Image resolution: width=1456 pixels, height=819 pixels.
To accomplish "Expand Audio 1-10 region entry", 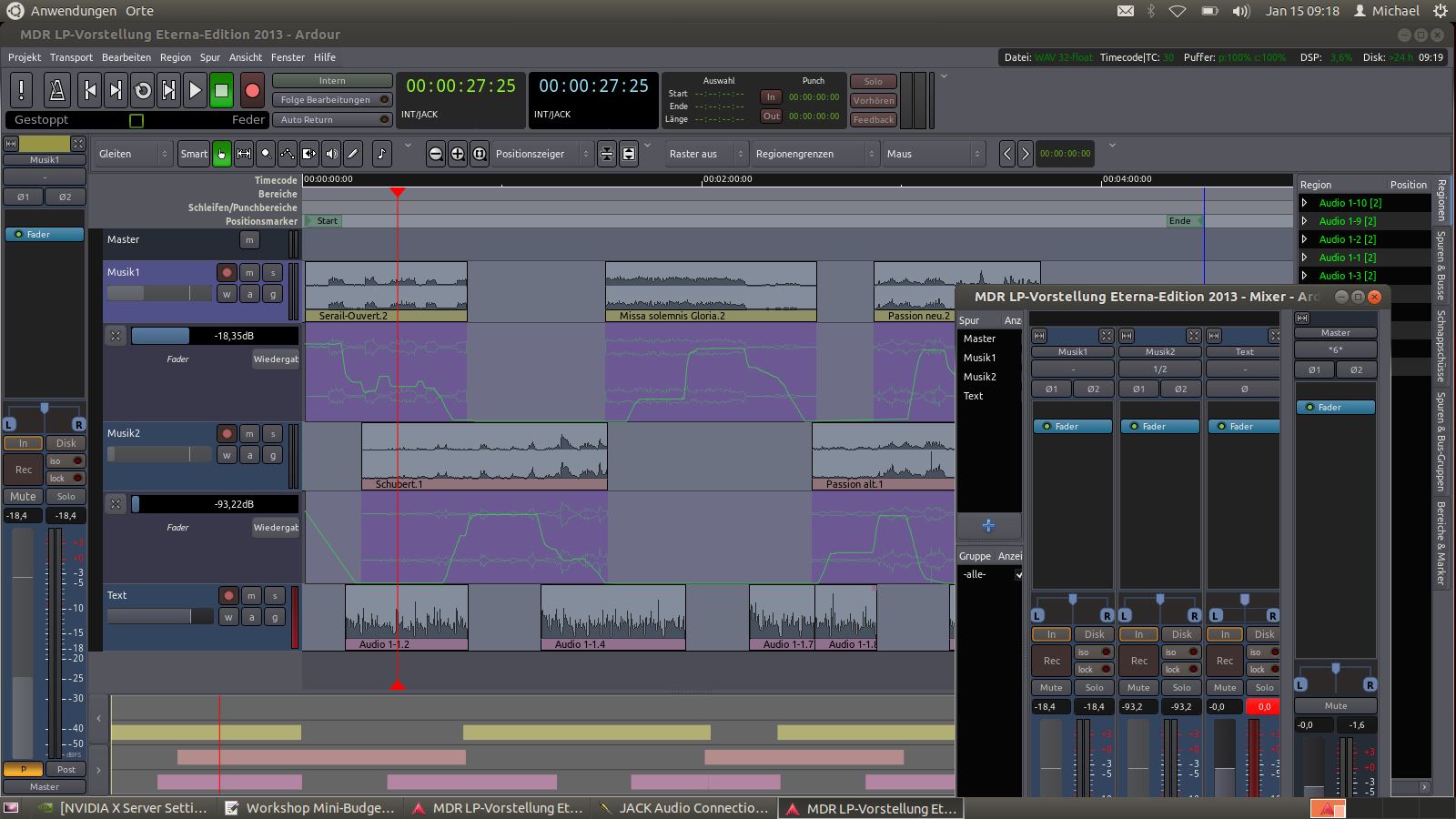I will (x=1304, y=203).
